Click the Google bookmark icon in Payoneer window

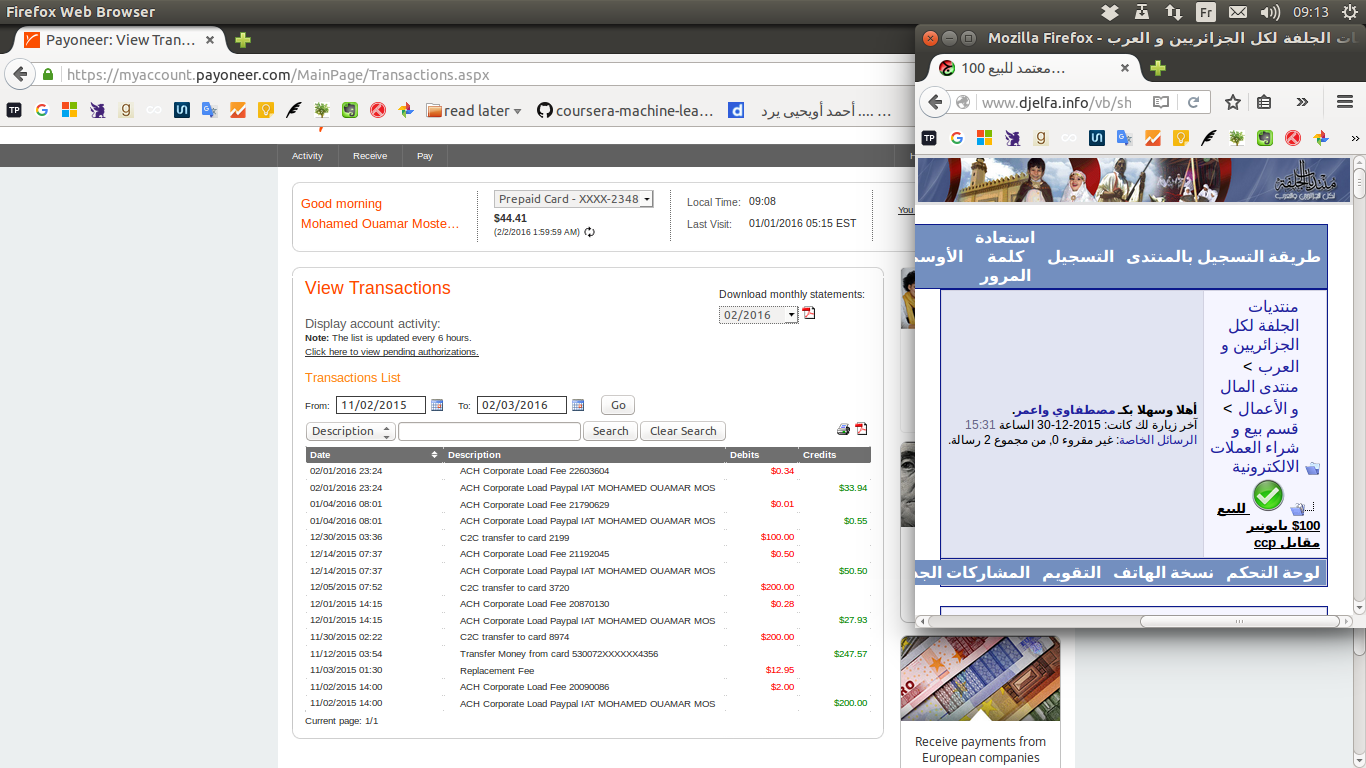41,111
